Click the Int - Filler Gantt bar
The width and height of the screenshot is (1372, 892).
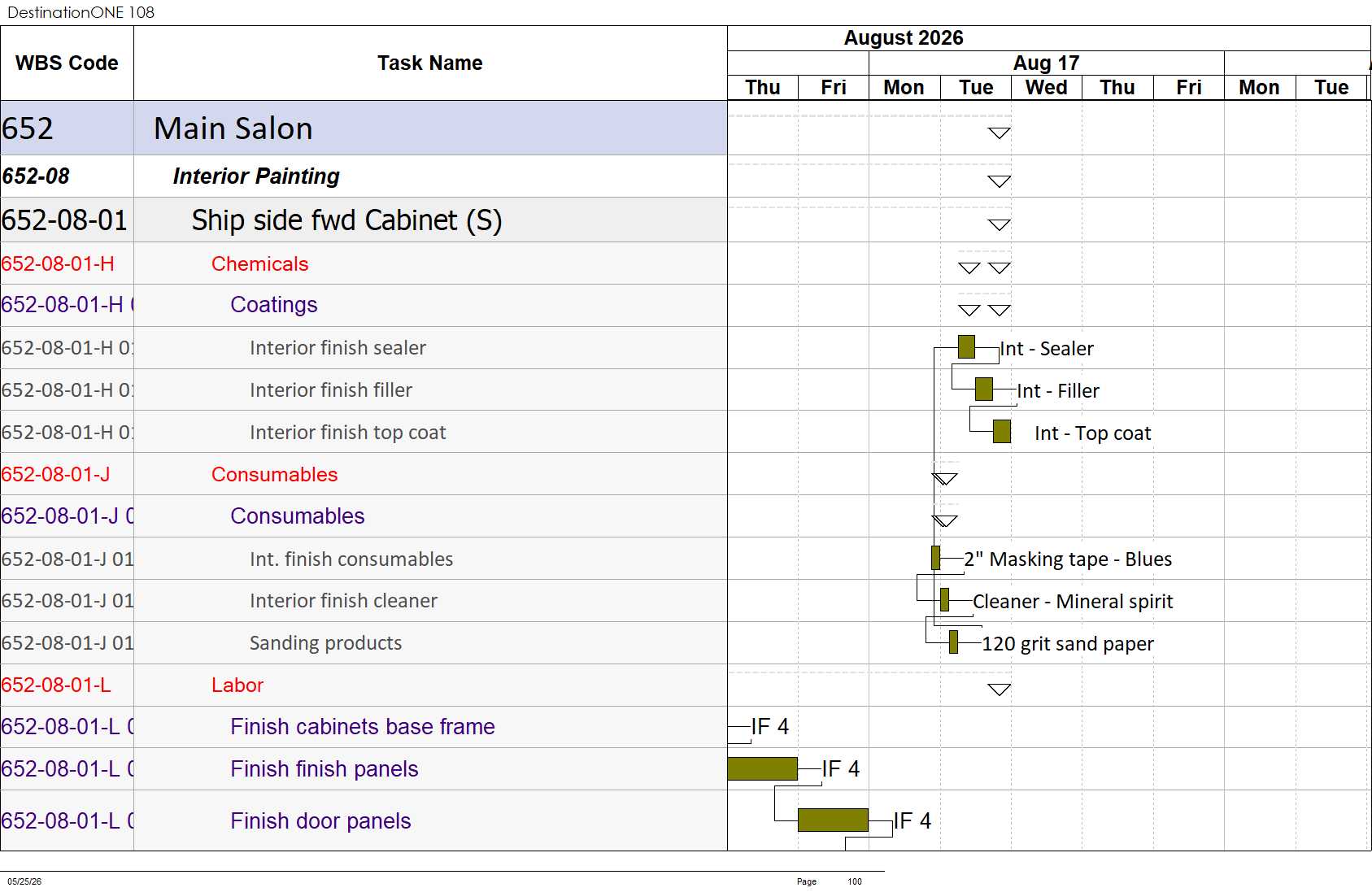click(984, 389)
